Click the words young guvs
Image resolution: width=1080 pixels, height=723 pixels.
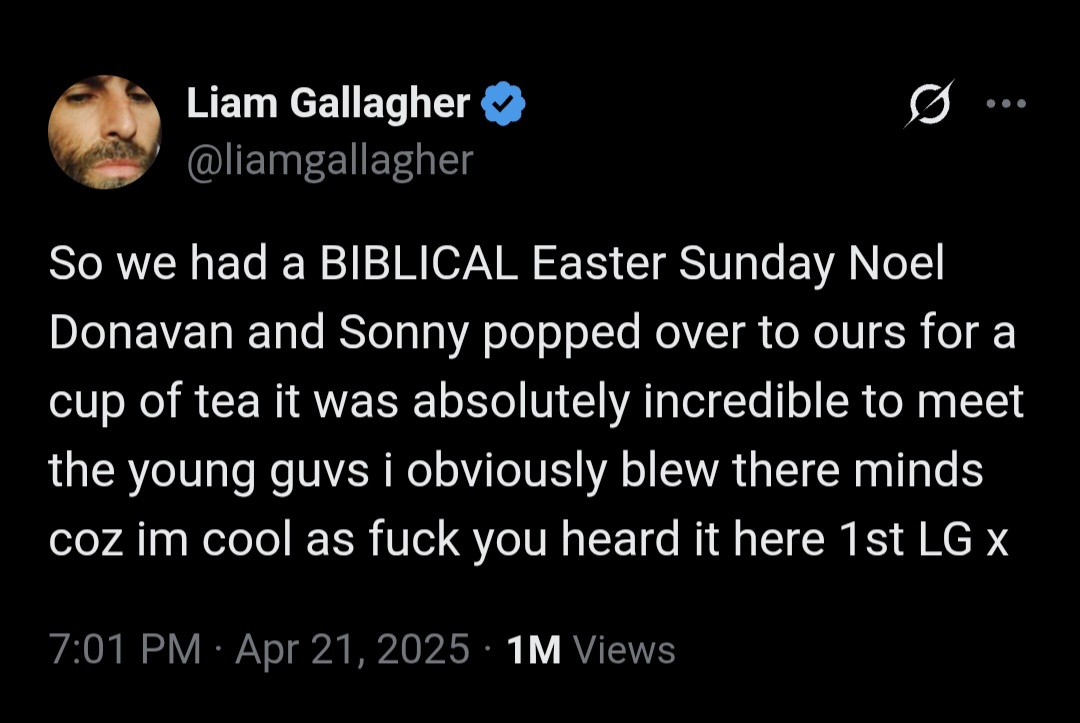[x=249, y=471]
